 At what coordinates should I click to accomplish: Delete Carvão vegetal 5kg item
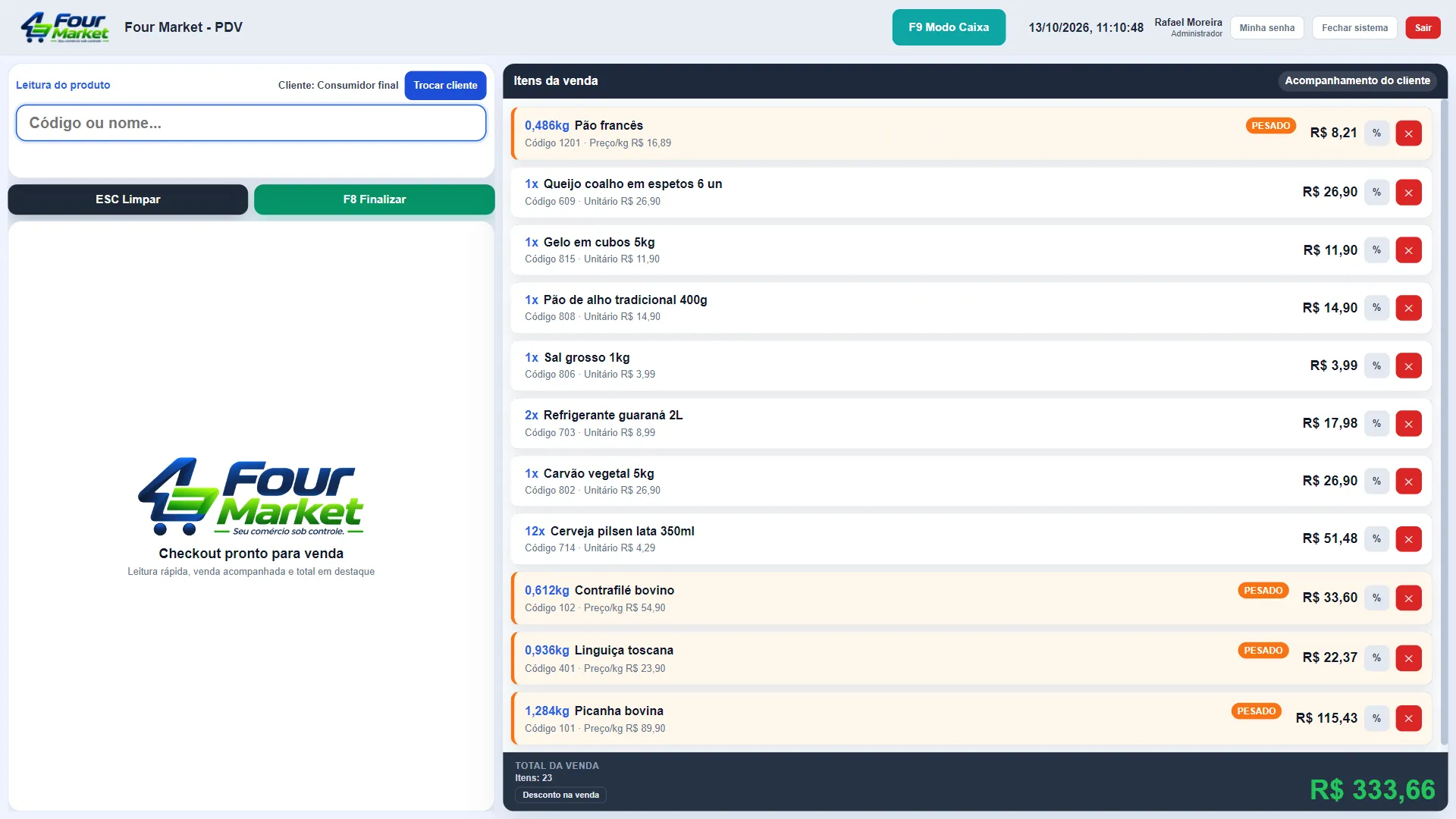point(1408,481)
